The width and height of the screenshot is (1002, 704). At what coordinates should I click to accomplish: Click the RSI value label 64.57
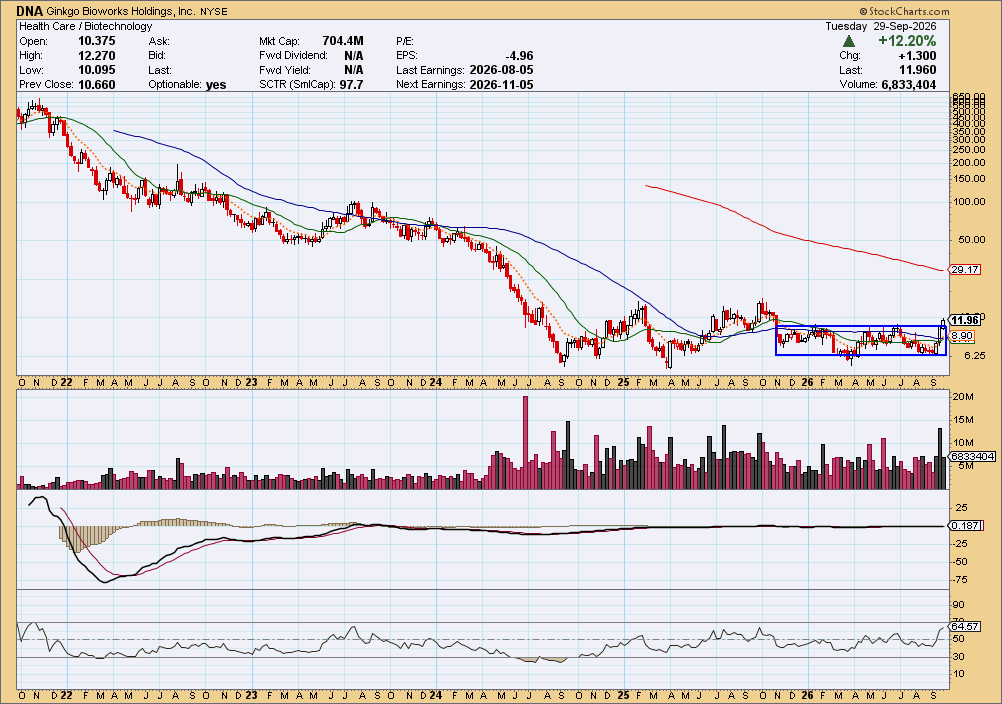point(965,627)
